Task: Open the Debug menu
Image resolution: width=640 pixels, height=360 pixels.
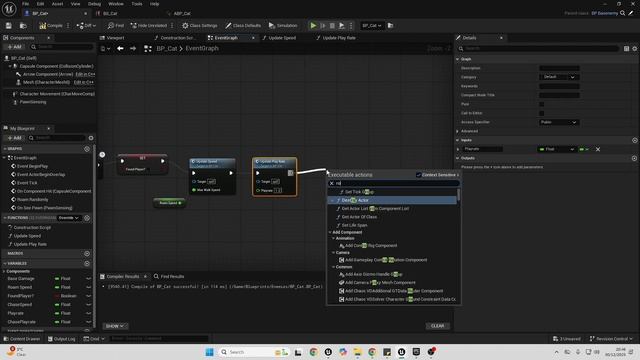Action: (94, 4)
